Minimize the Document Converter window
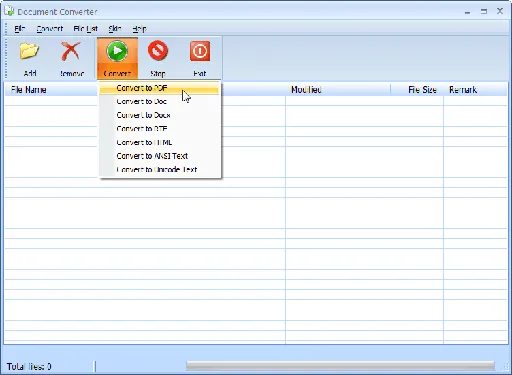Screen dimensions: 512x375 click(x=467, y=12)
